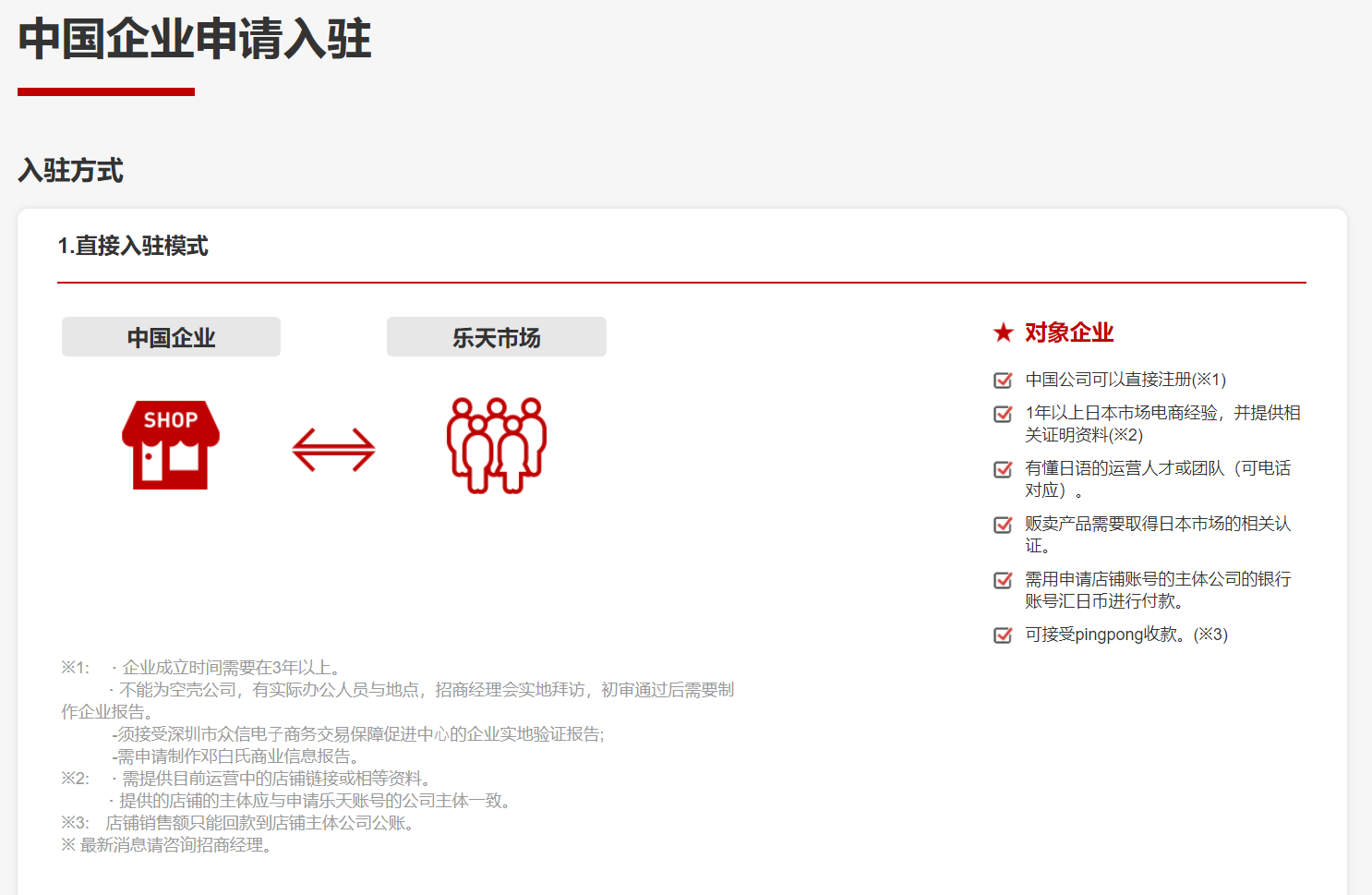Click the checkmark beside 可接受pingpong收款

[x=1003, y=635]
